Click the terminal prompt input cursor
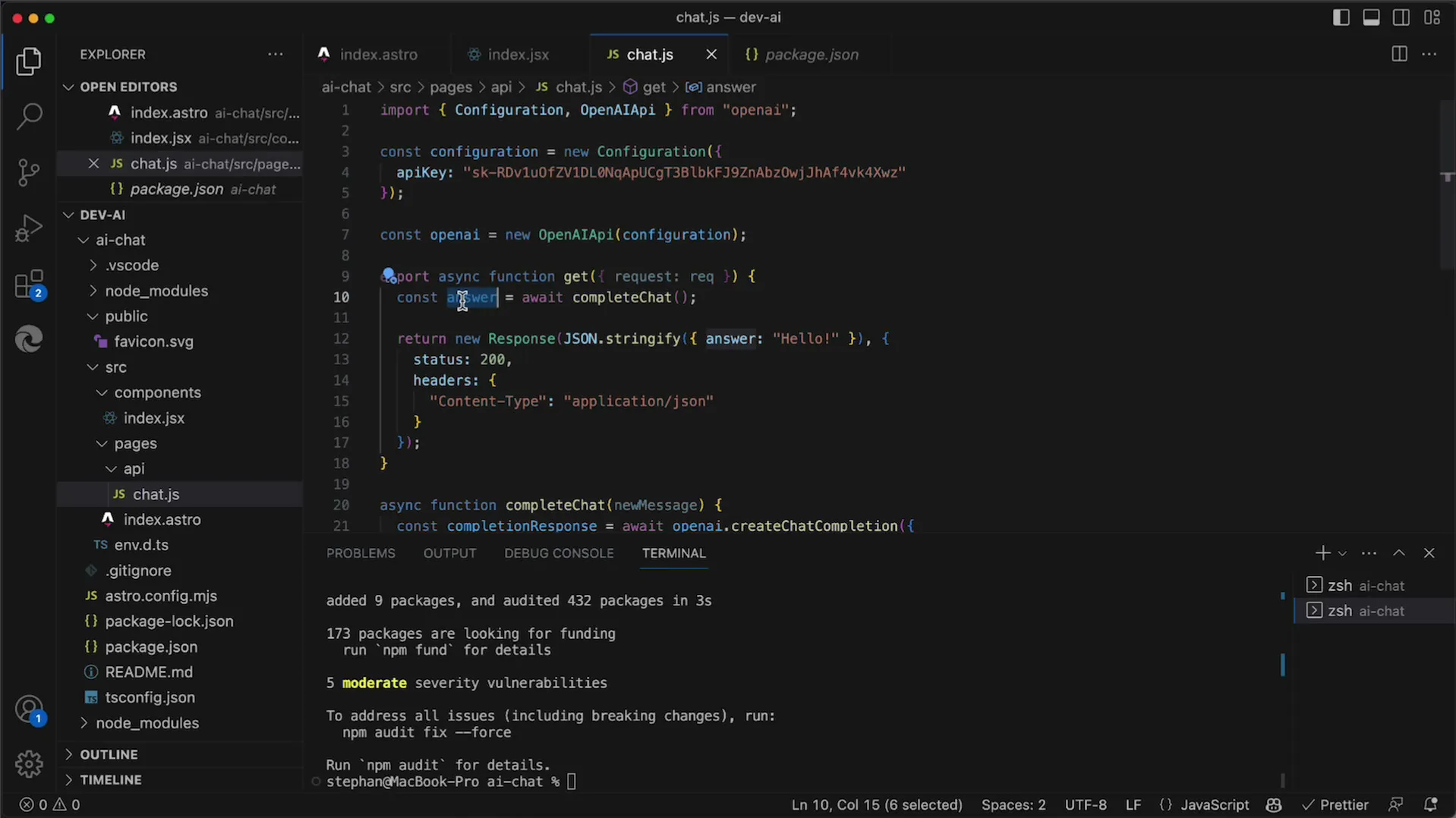The width and height of the screenshot is (1456, 818). [x=572, y=782]
